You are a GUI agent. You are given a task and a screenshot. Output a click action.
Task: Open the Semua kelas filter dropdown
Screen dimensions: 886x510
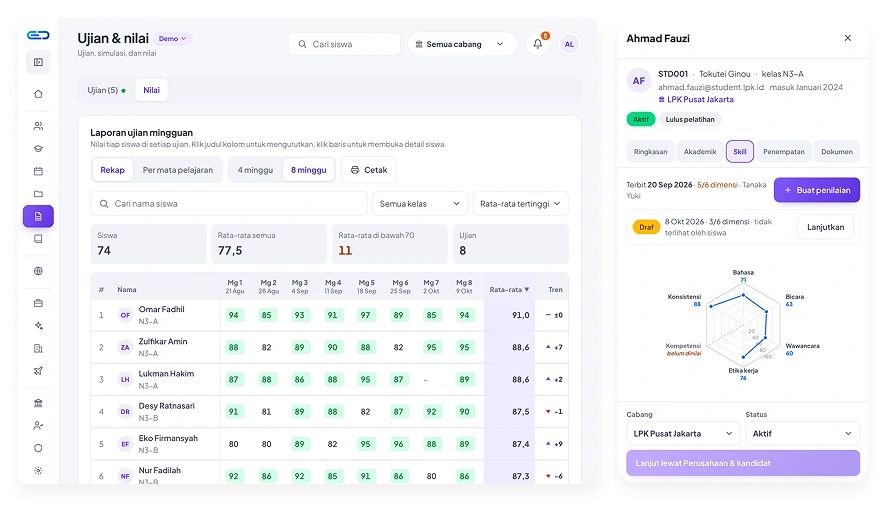(x=420, y=204)
